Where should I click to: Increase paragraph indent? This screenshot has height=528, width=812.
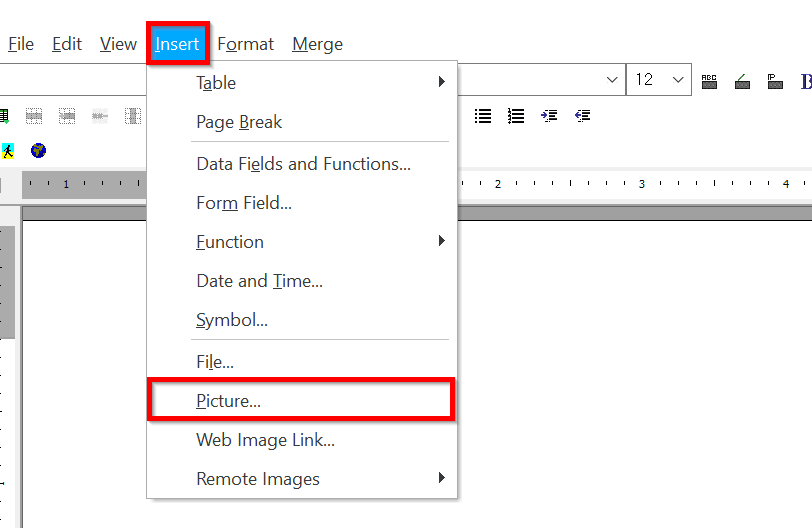point(549,116)
